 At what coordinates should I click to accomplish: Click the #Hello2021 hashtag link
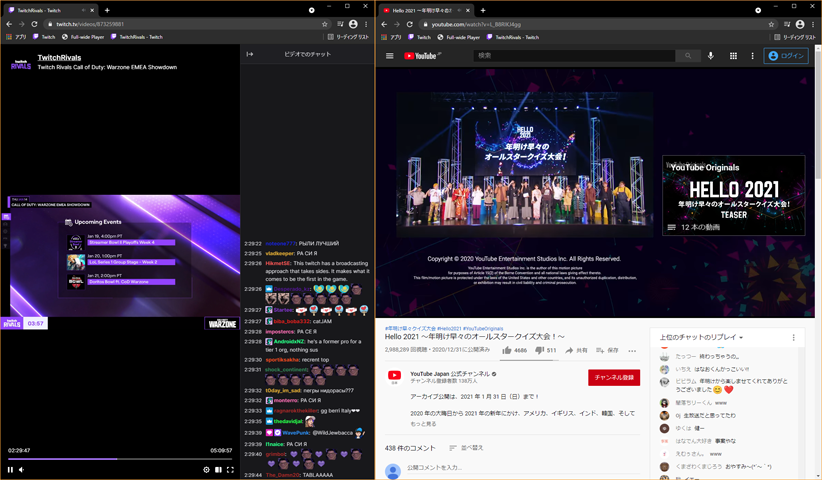pyautogui.click(x=449, y=329)
